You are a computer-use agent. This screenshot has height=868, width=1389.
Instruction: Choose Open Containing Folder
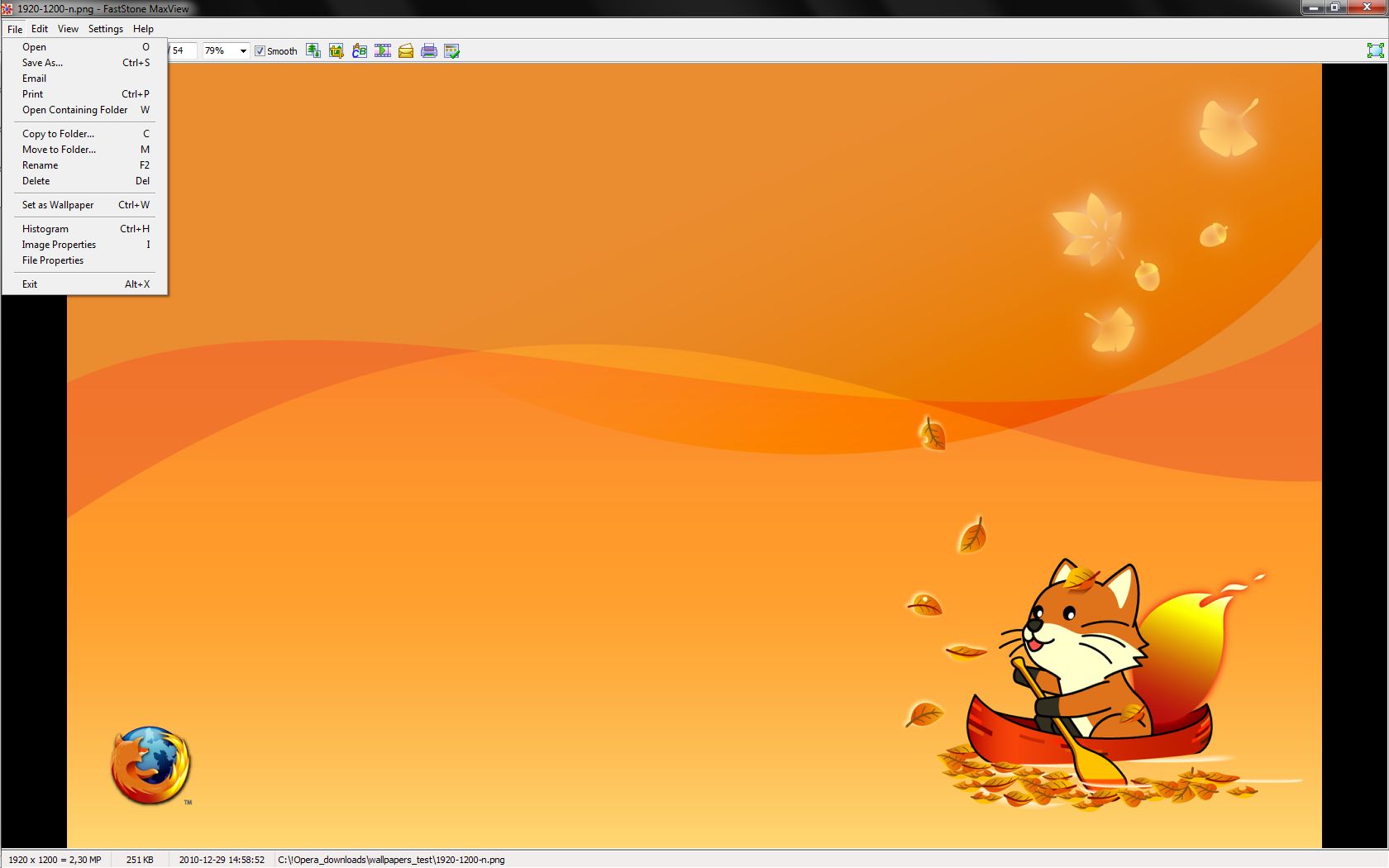84,110
